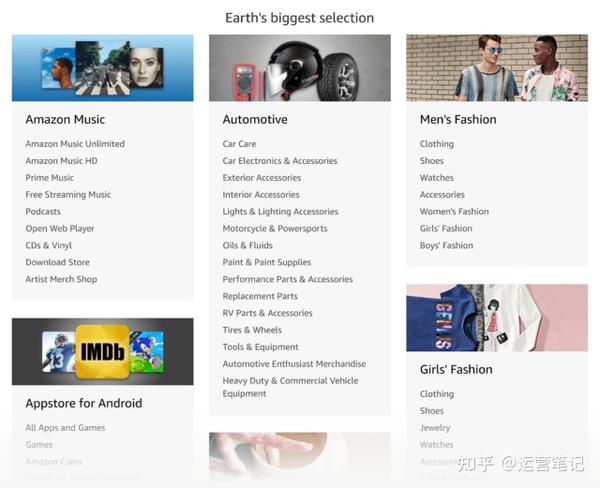
Task: Visit the Download Store
Action: (57, 262)
